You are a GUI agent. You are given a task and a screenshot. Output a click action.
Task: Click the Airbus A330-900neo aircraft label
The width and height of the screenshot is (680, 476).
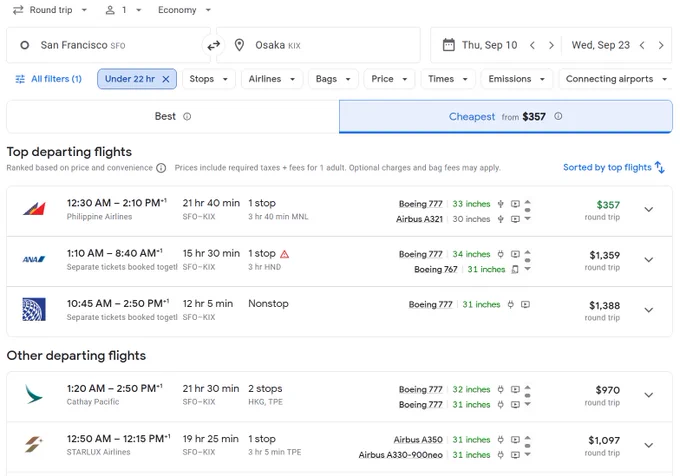coord(400,455)
